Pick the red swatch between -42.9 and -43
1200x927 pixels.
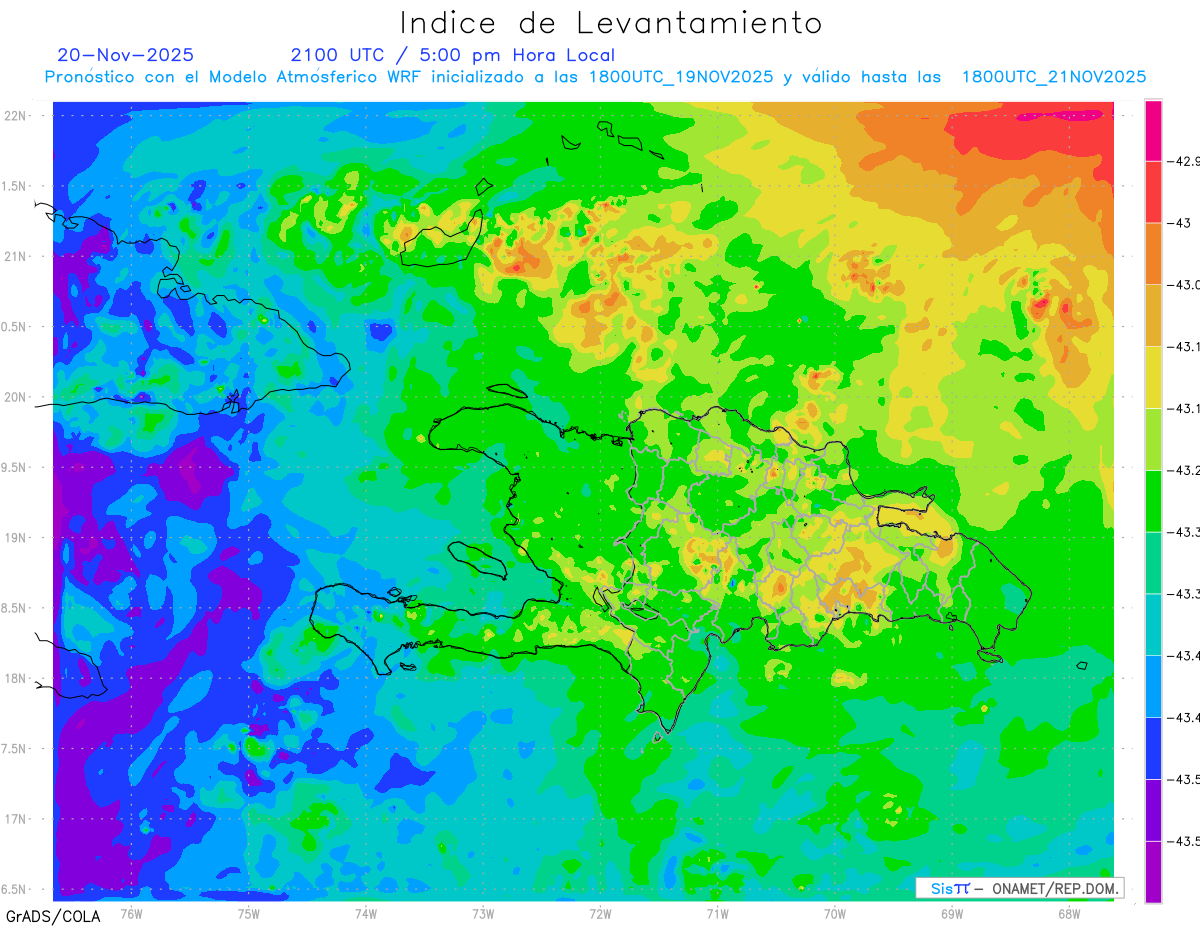(x=1153, y=191)
